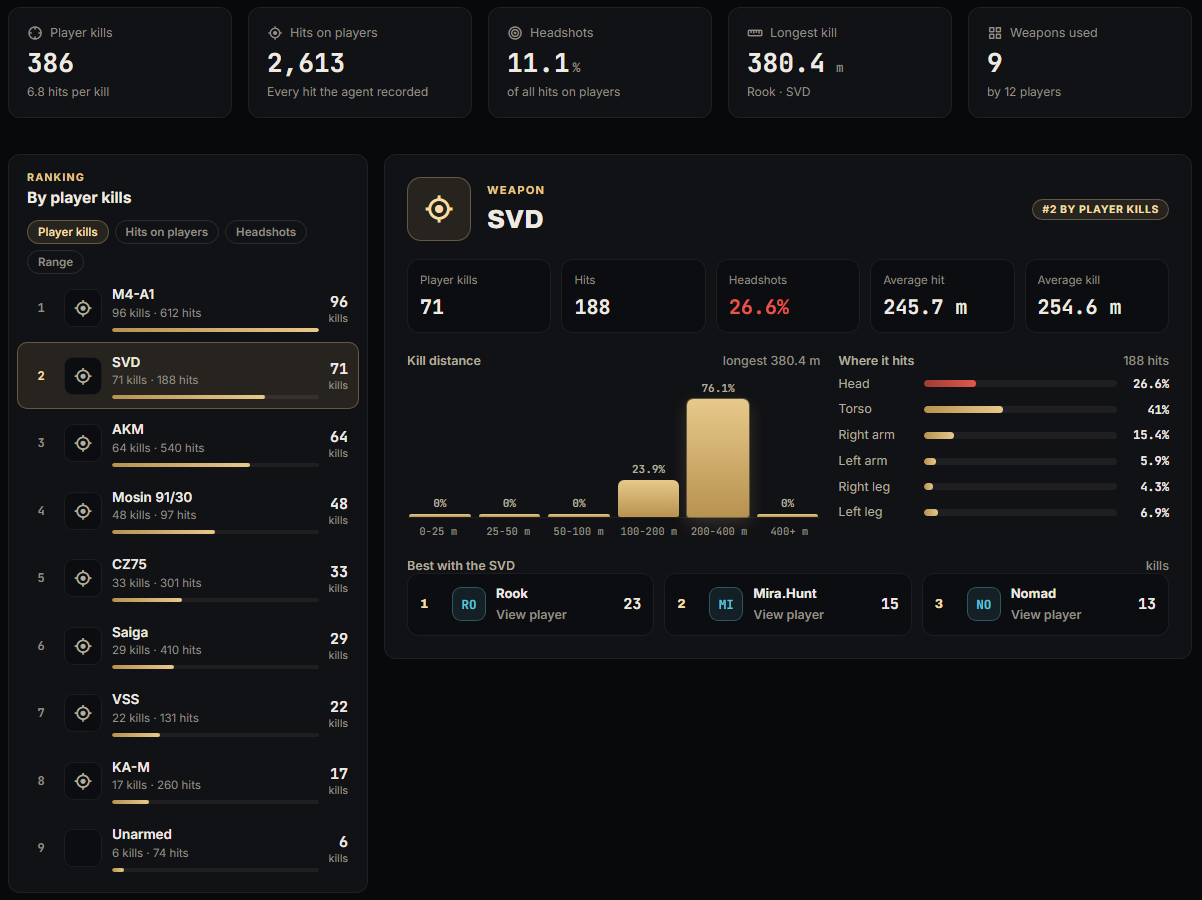View player link for Mira.Hunt
Viewport: 1202px width, 900px height.
788,615
